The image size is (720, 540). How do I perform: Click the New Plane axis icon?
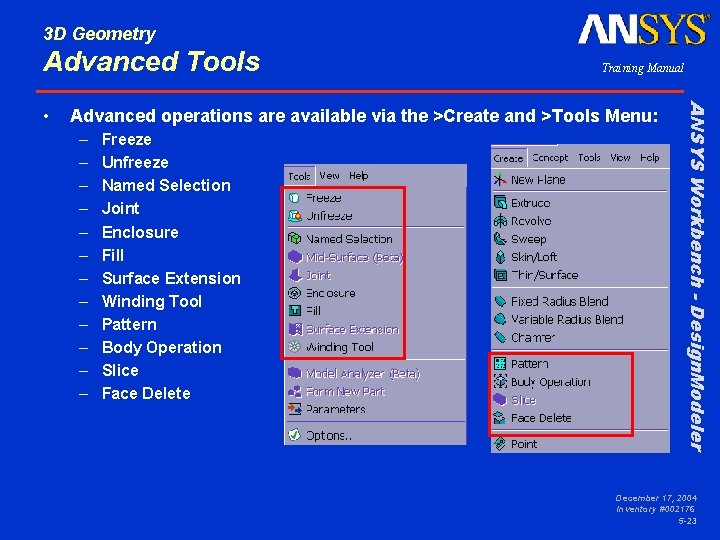(x=500, y=180)
